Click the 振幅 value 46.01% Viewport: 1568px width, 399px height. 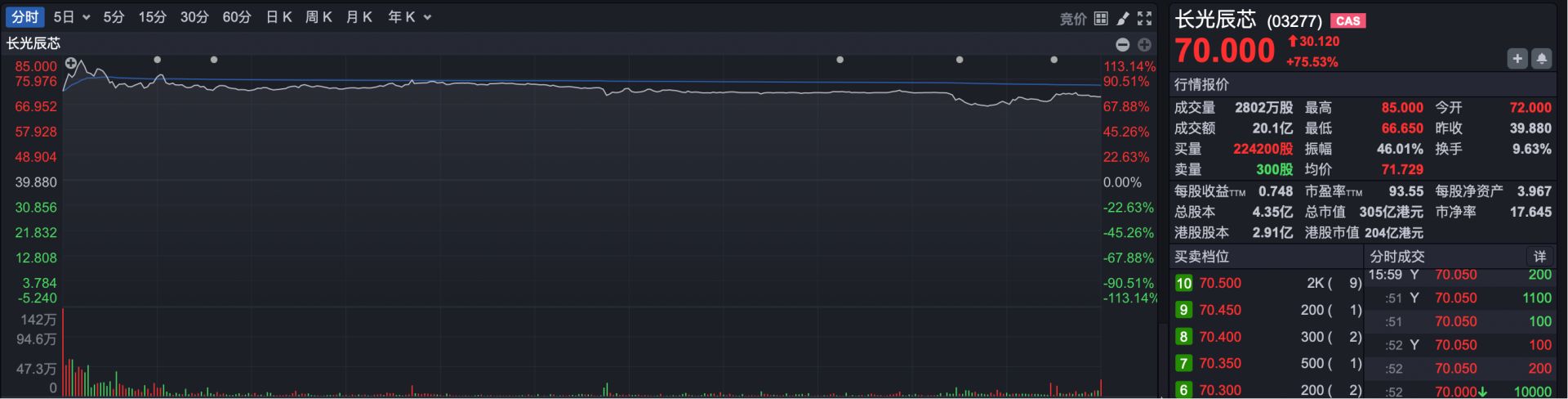[1400, 150]
